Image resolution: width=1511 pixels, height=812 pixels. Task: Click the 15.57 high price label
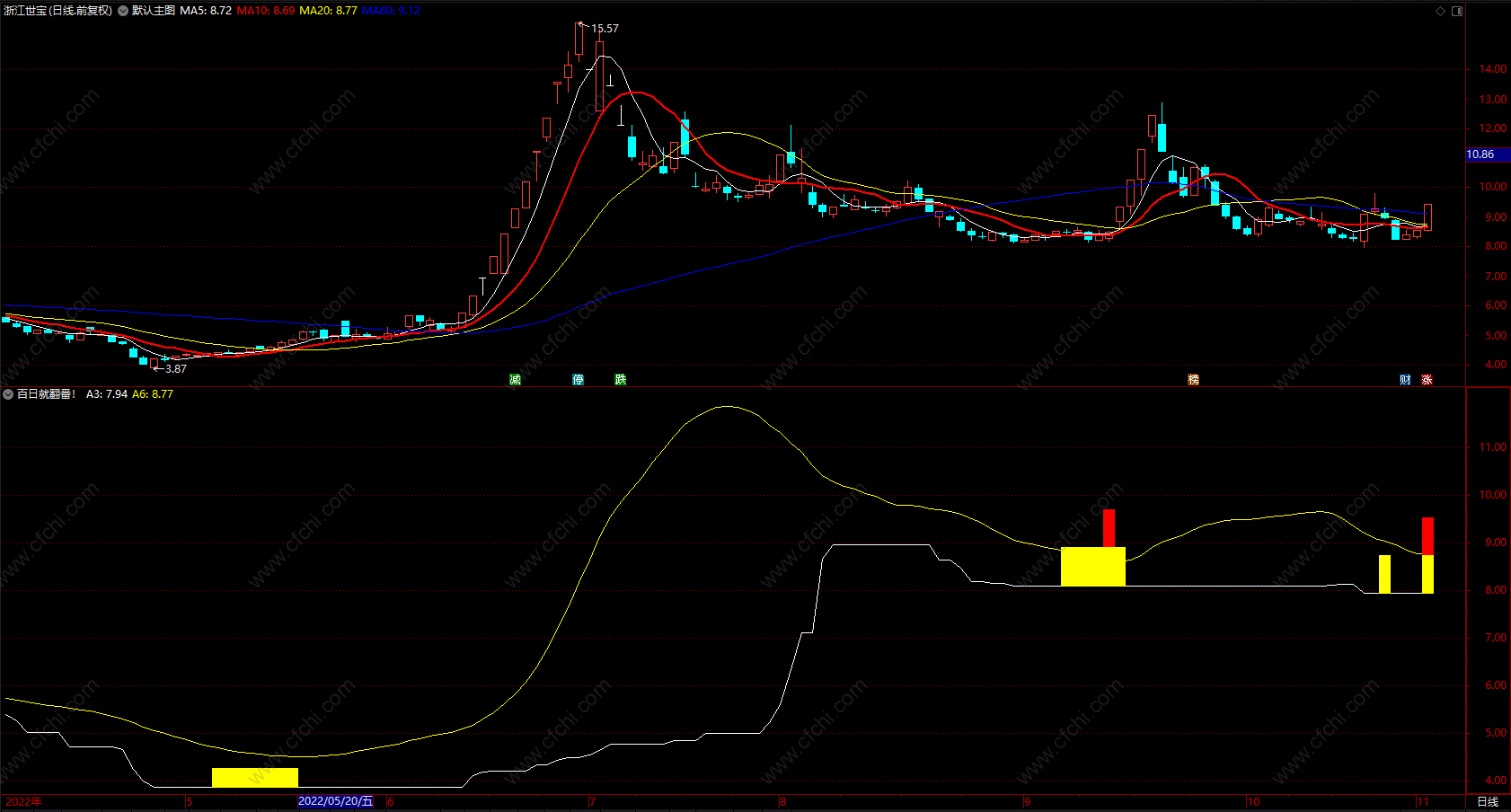605,29
